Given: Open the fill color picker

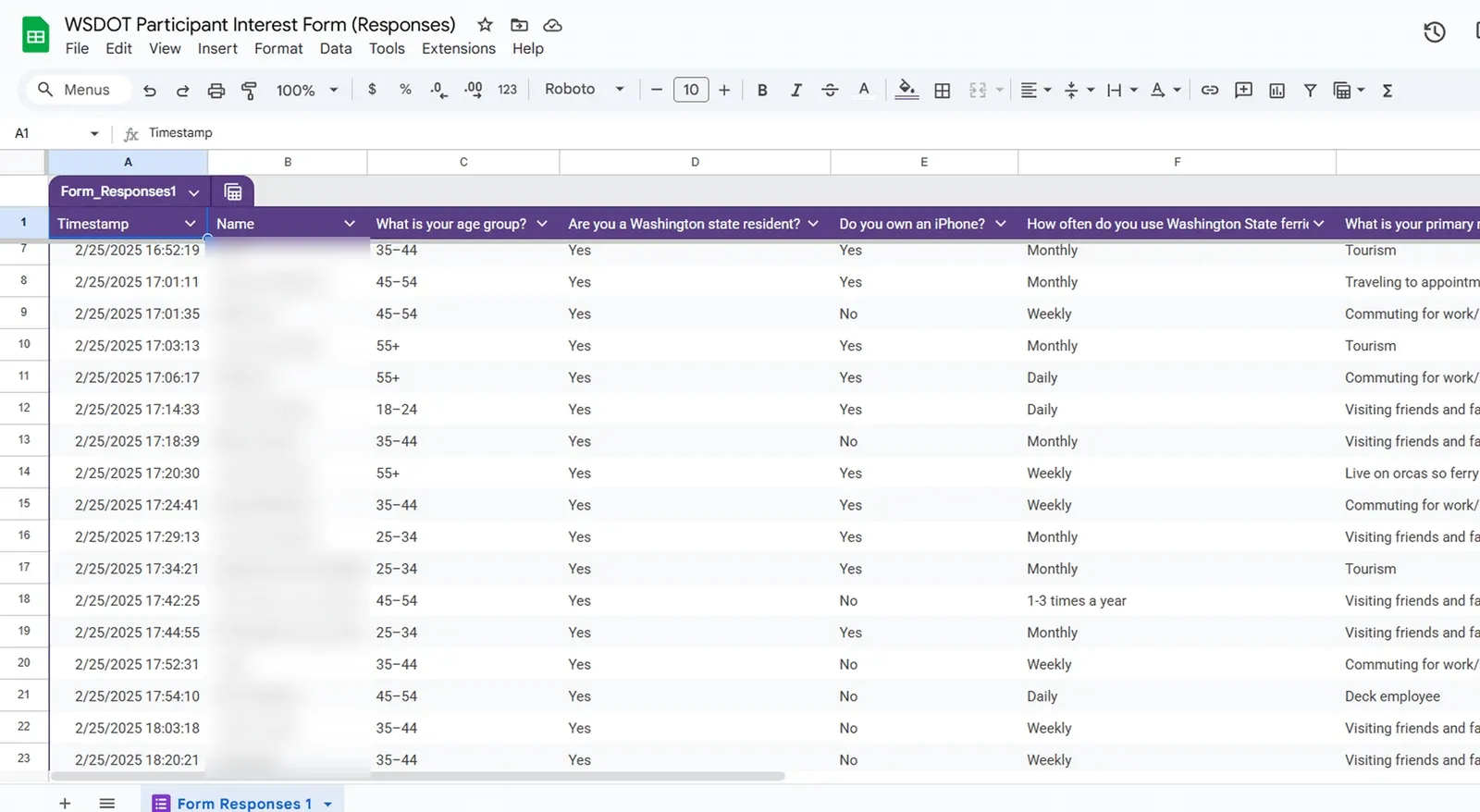Looking at the screenshot, I should coord(906,90).
